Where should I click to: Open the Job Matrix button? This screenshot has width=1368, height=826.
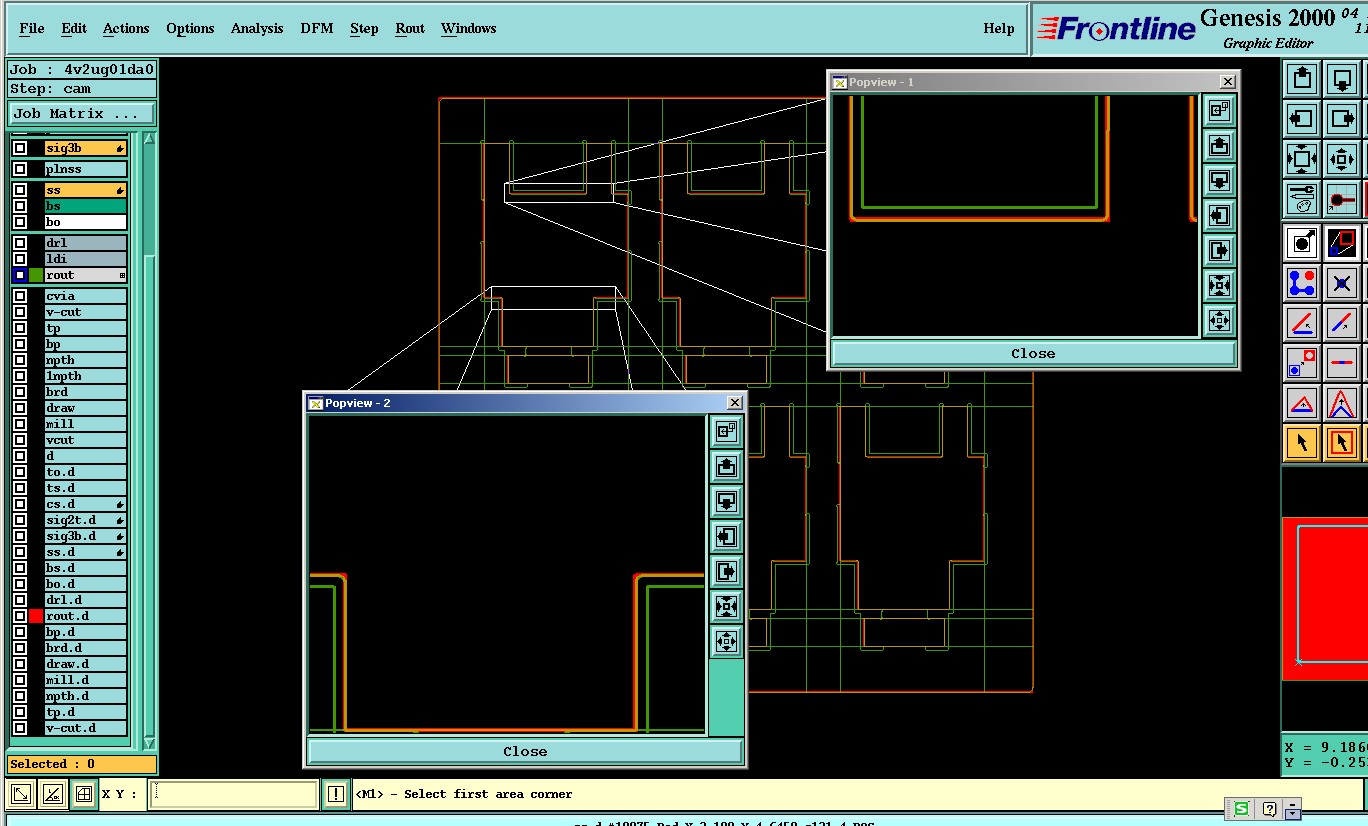tap(82, 114)
